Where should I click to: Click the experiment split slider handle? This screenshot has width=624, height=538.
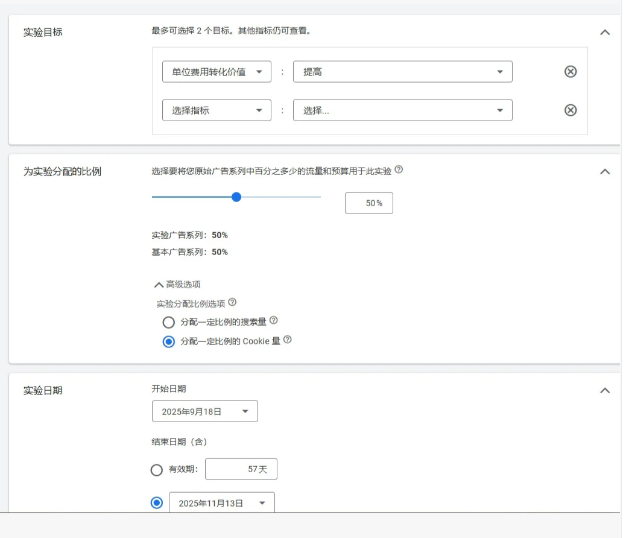click(x=236, y=197)
